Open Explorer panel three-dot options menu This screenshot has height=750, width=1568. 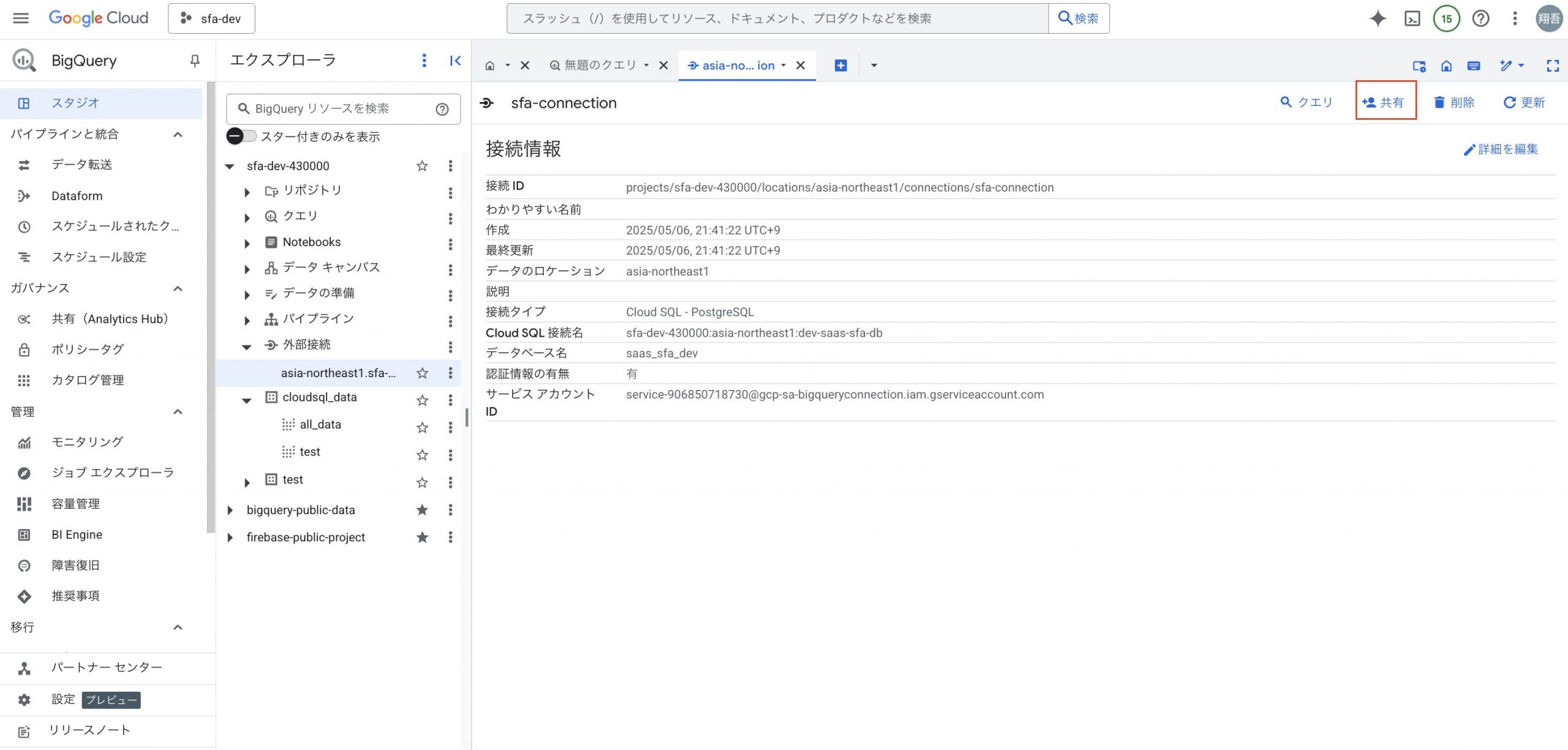[424, 60]
